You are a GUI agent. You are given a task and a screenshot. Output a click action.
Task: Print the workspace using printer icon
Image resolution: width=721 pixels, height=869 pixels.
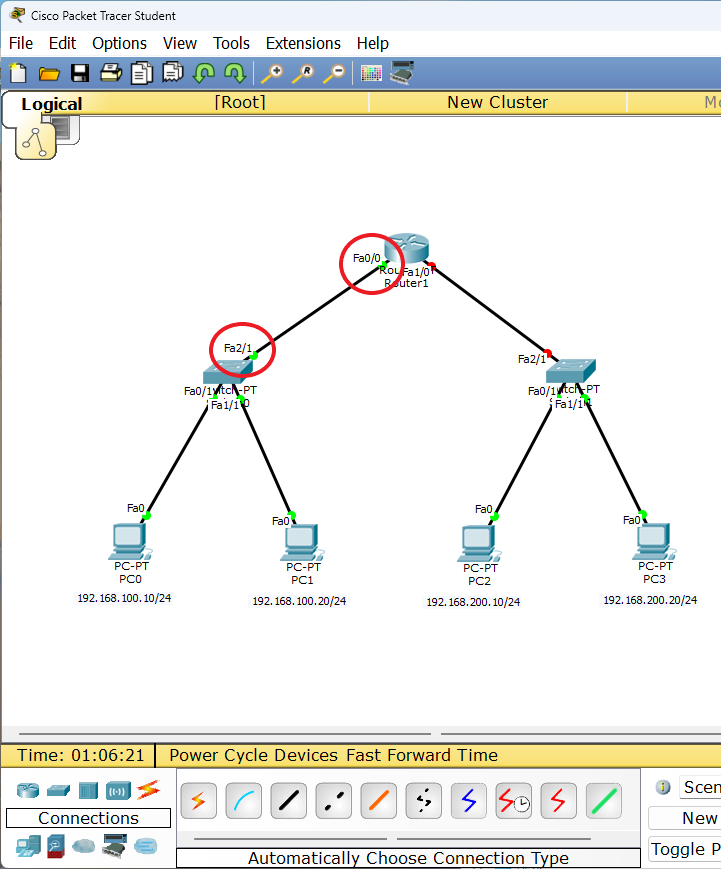pos(111,73)
